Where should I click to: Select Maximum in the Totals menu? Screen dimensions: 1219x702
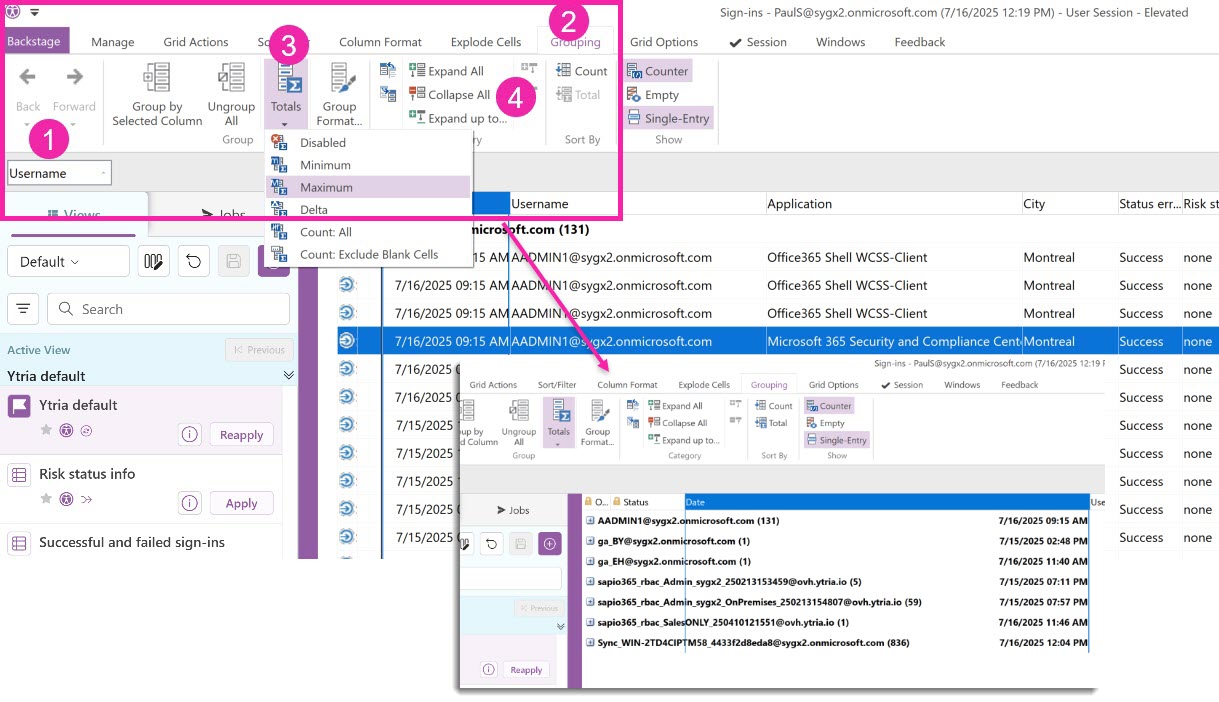(326, 187)
